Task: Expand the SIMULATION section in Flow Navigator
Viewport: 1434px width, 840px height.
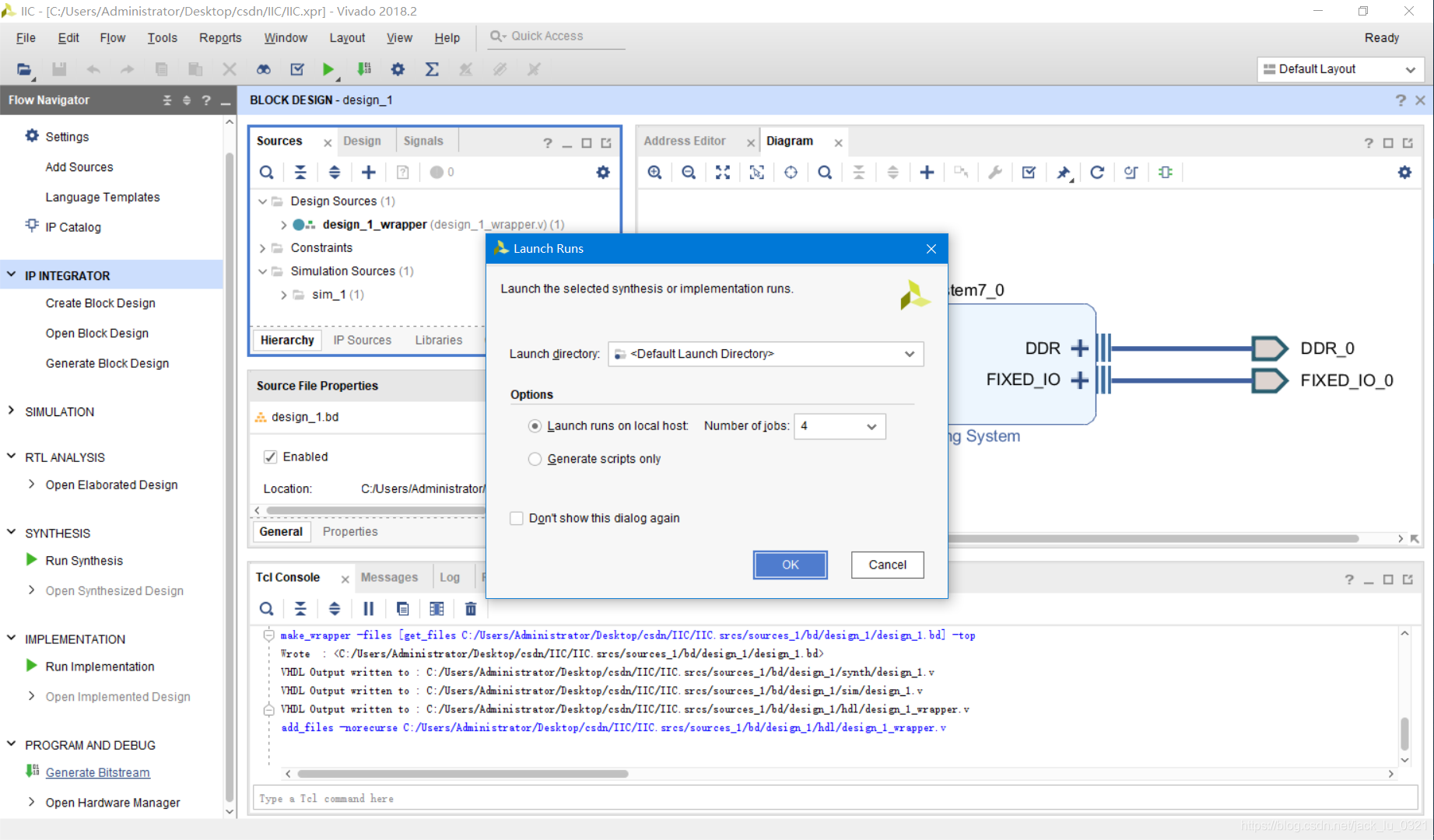Action: tap(11, 411)
